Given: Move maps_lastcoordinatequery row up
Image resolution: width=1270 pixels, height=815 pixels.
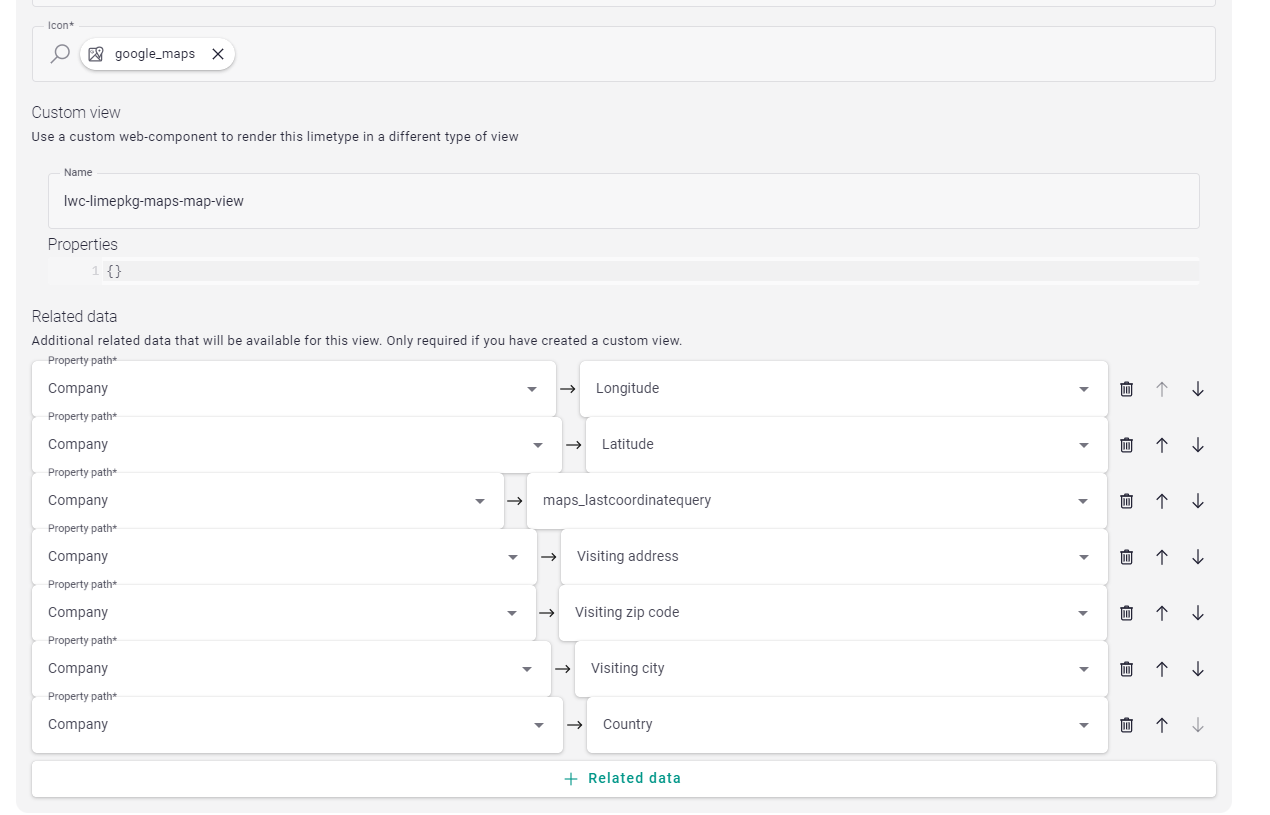Looking at the screenshot, I should pyautogui.click(x=1162, y=501).
